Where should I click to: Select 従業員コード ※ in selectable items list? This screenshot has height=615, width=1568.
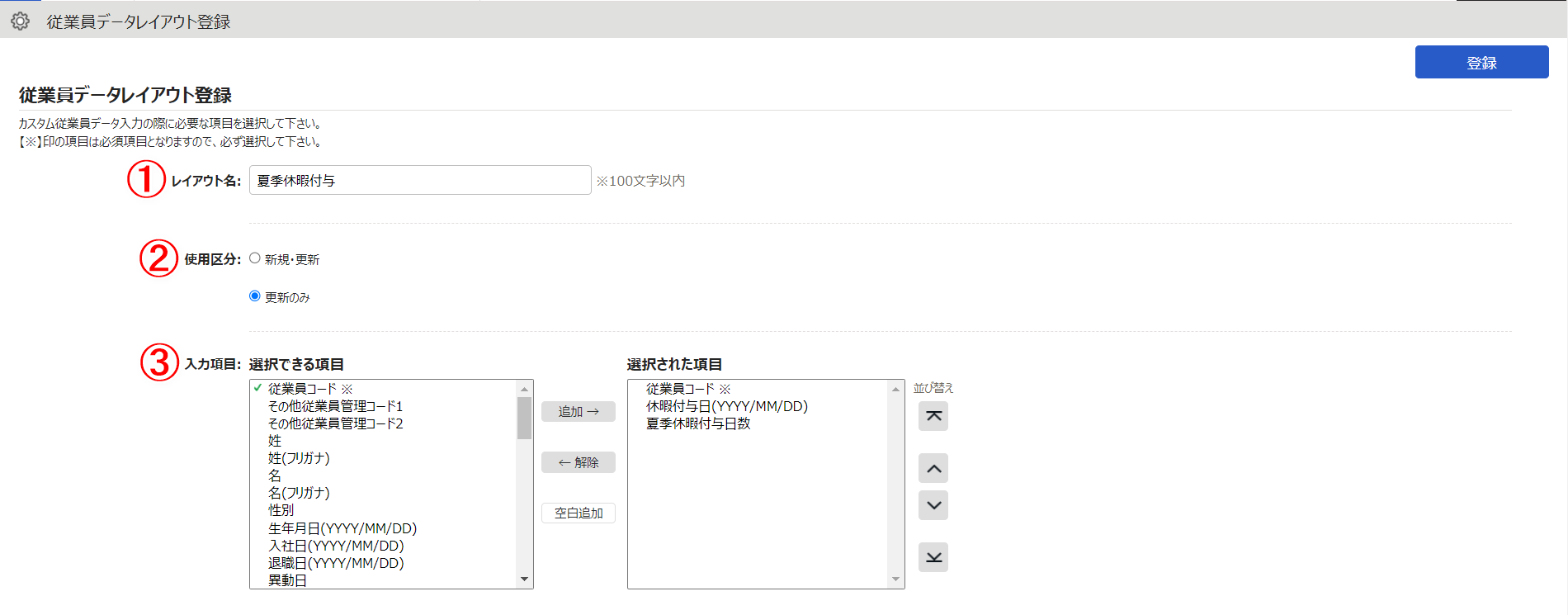pos(310,389)
